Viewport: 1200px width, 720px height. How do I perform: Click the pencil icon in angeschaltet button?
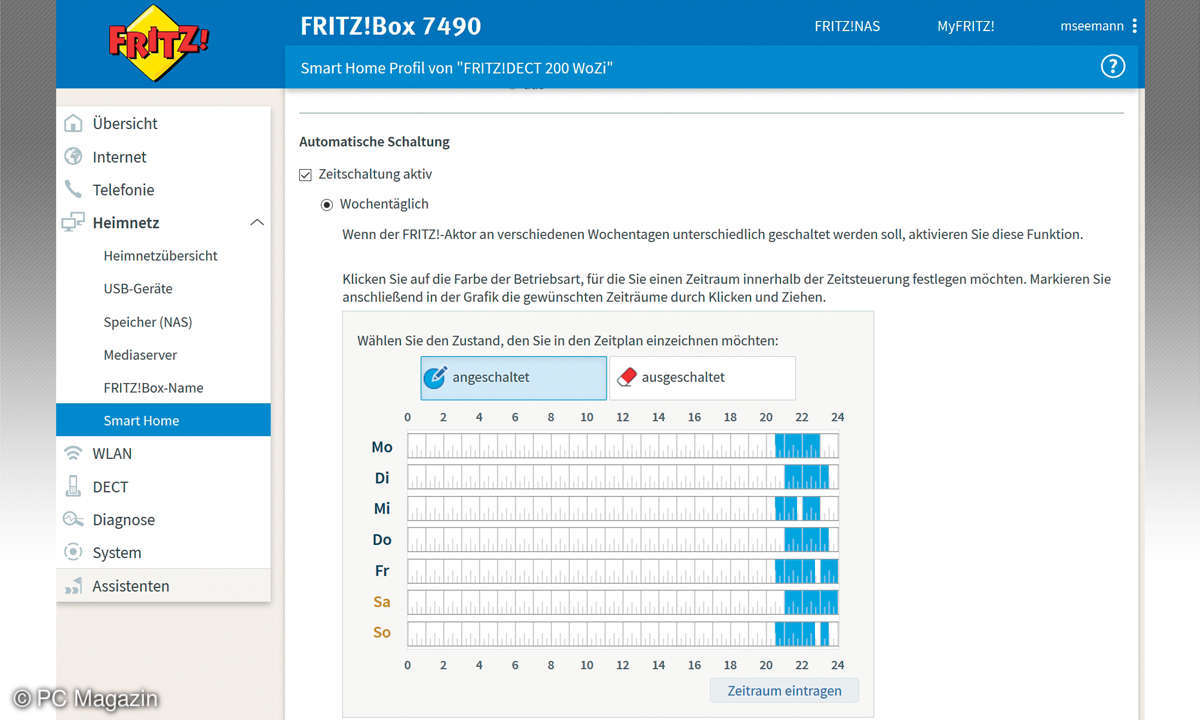point(435,377)
